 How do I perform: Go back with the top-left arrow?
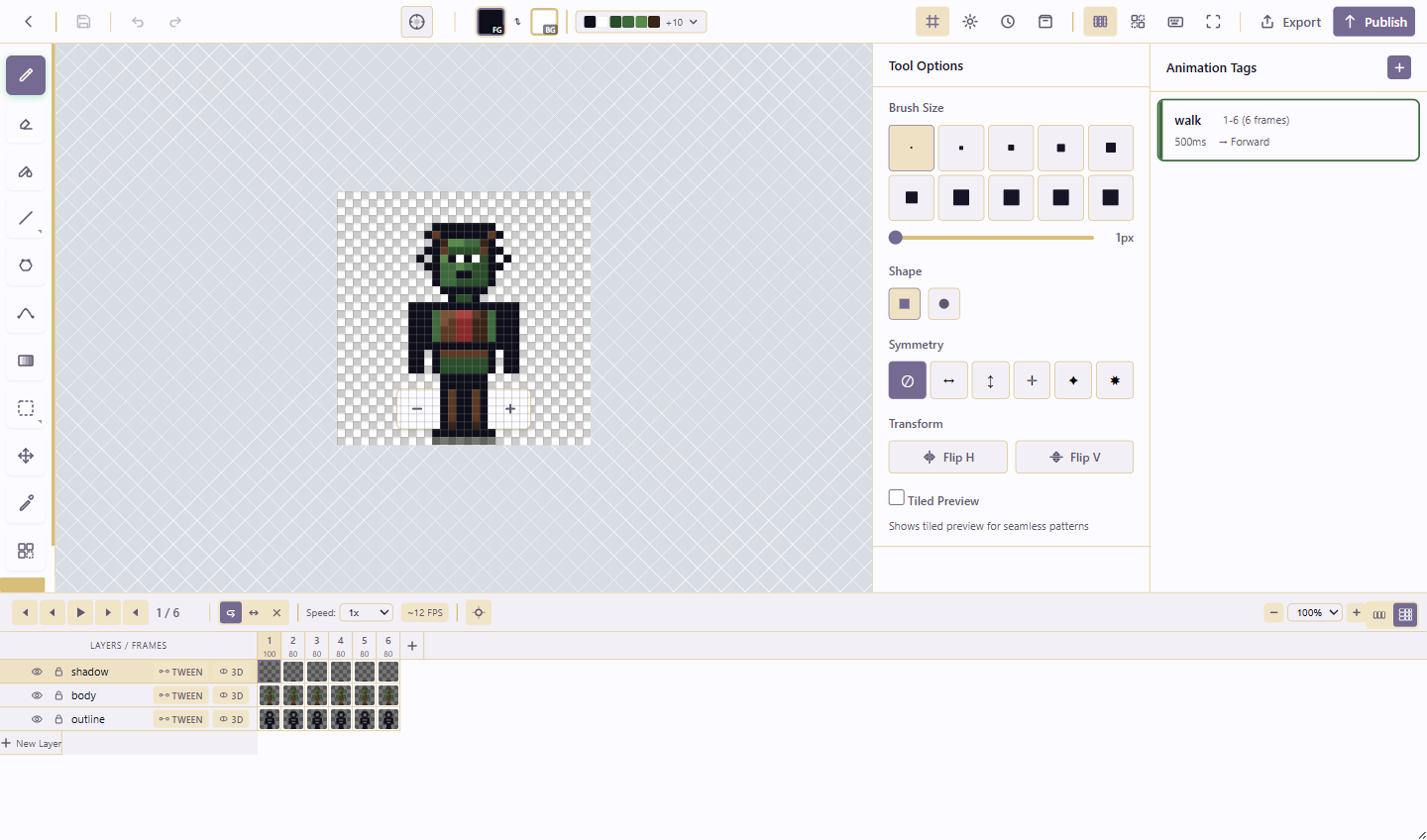pos(29,22)
